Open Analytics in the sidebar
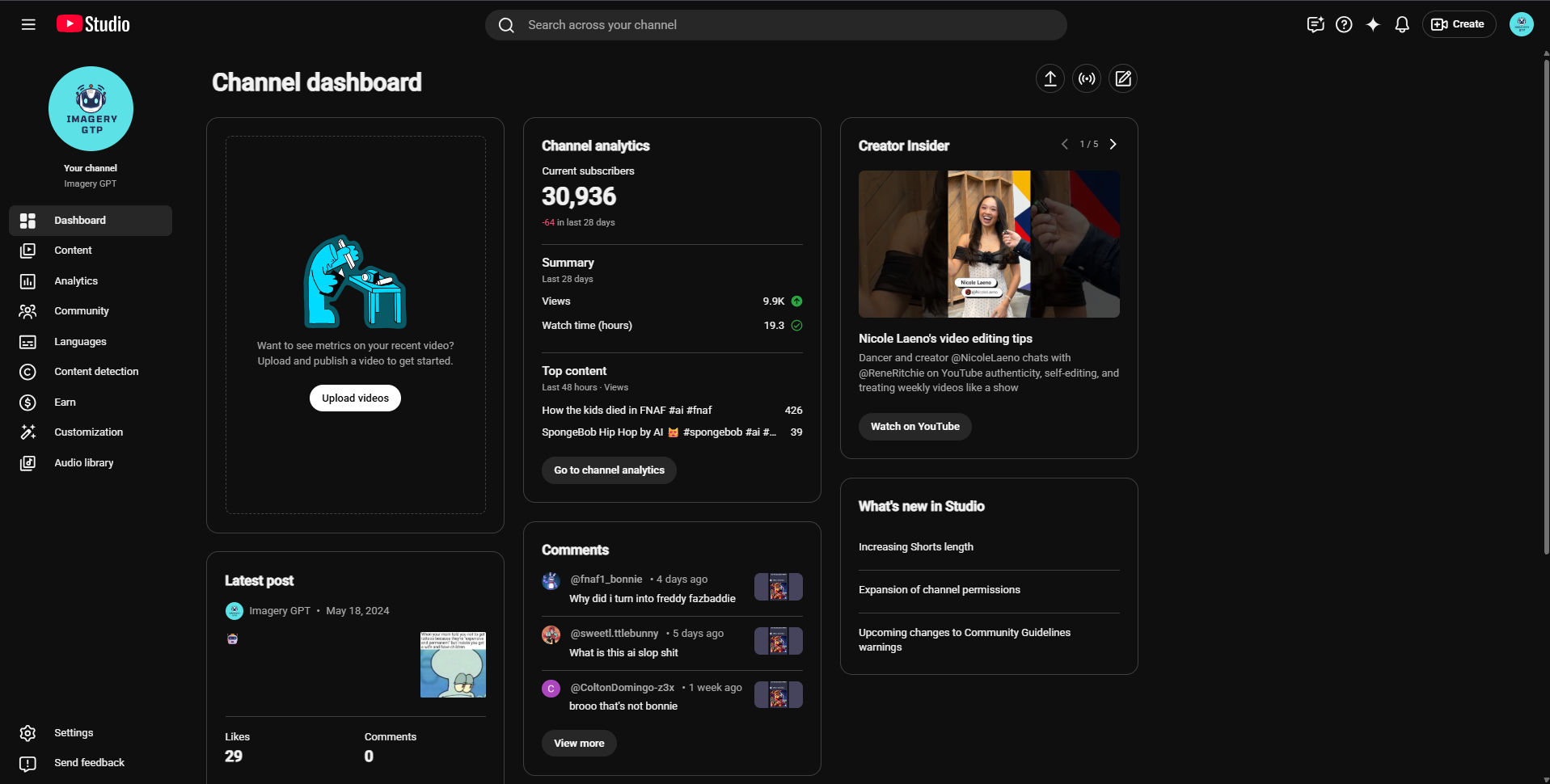This screenshot has height=784, width=1550. coord(91,281)
